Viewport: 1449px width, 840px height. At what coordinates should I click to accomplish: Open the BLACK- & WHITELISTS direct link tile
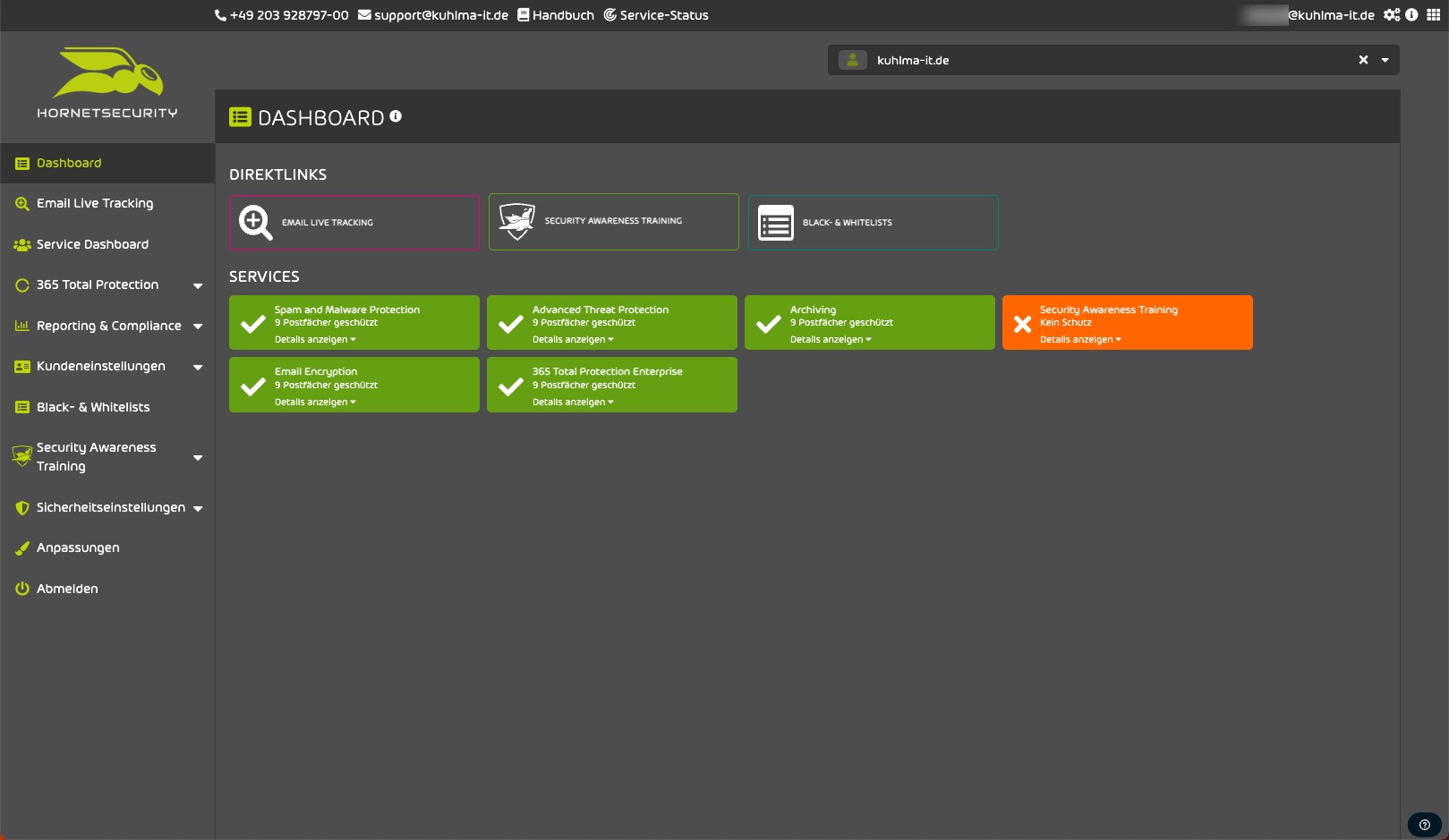pyautogui.click(x=874, y=223)
